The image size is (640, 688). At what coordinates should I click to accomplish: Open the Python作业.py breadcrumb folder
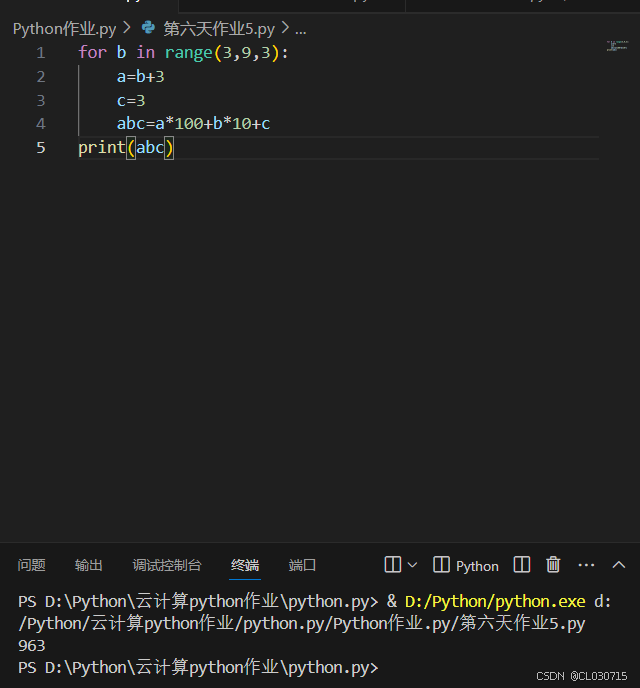click(x=64, y=29)
